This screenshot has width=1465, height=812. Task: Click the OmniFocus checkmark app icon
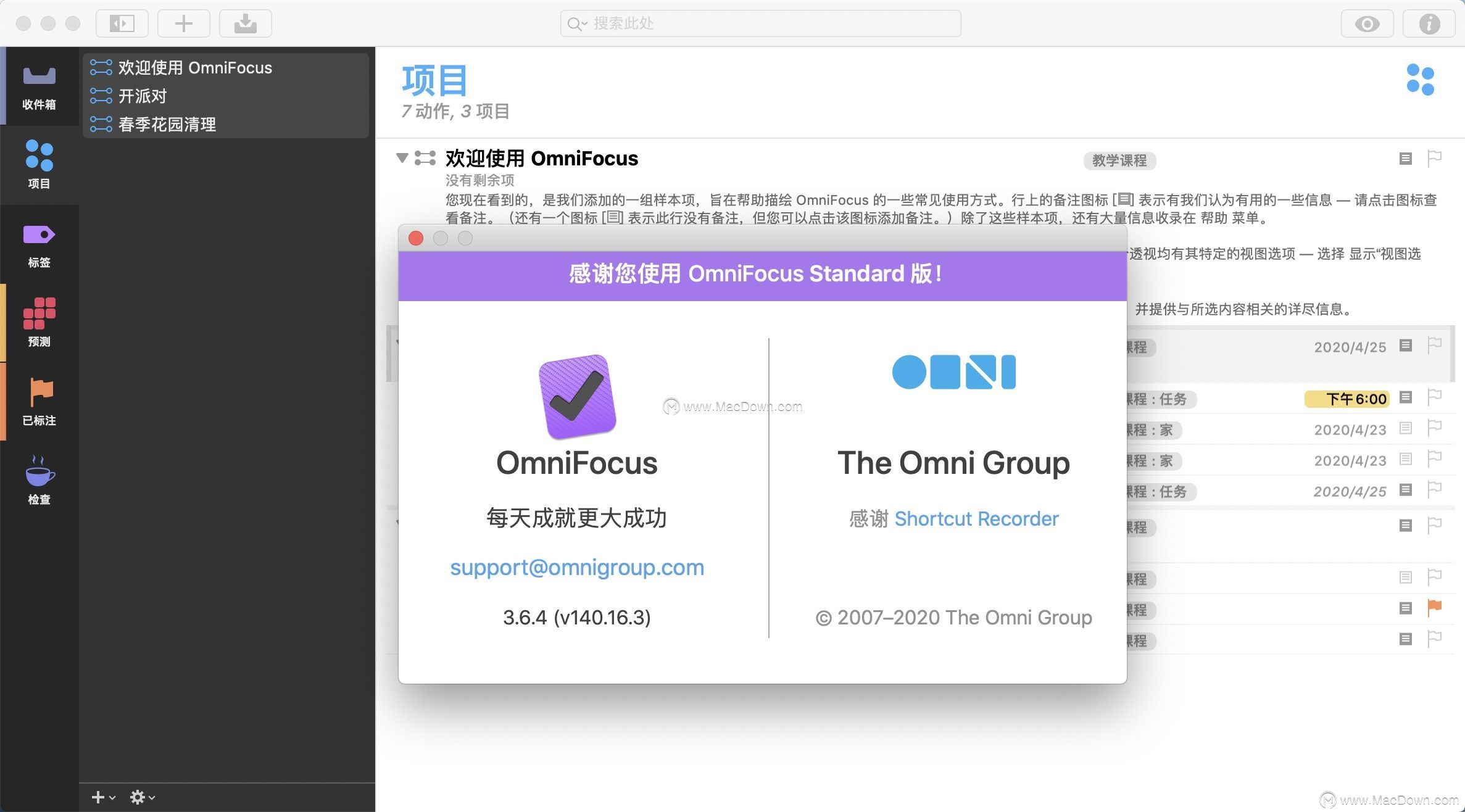tap(578, 396)
